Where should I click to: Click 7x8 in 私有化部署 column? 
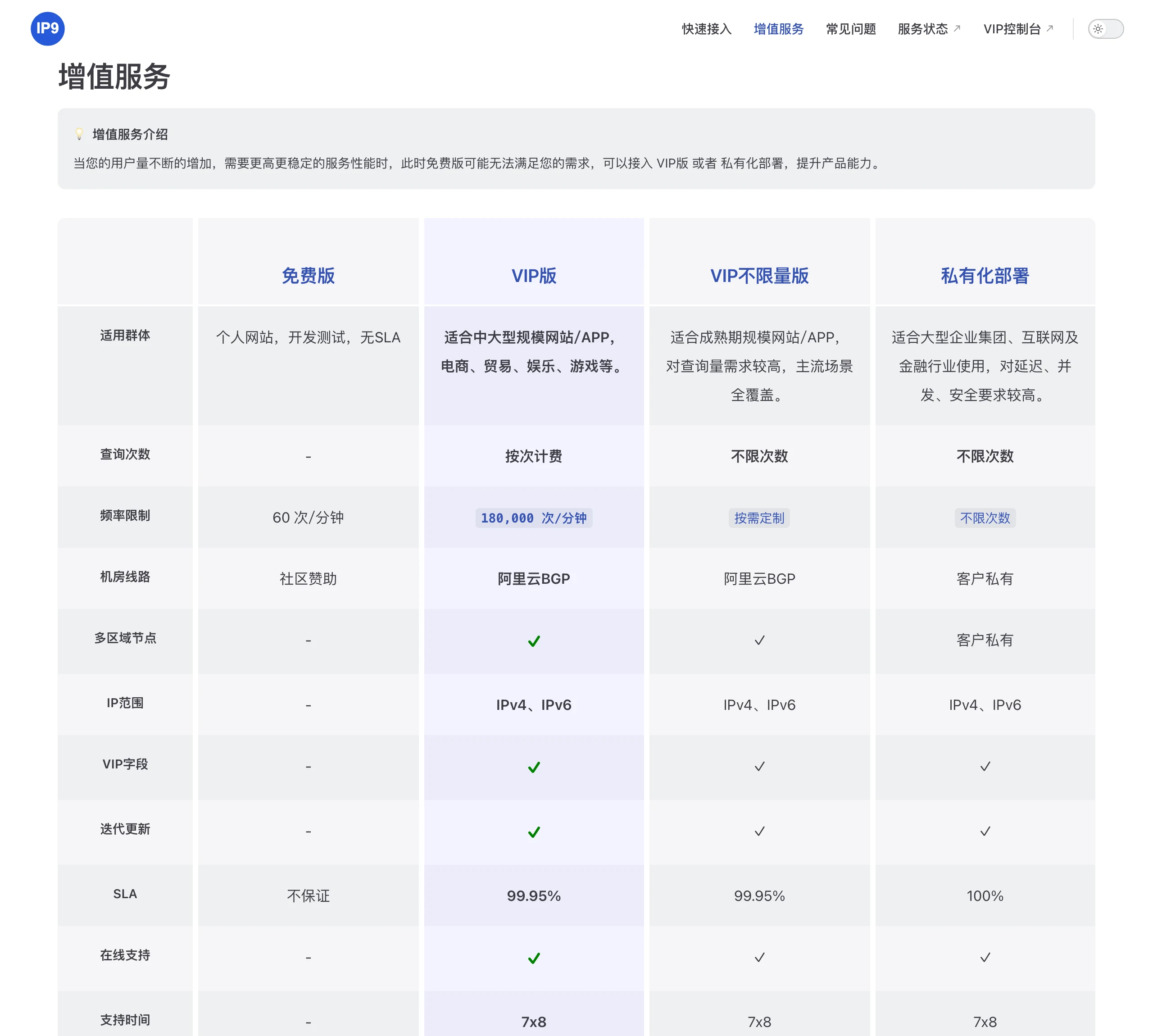coord(985,1022)
